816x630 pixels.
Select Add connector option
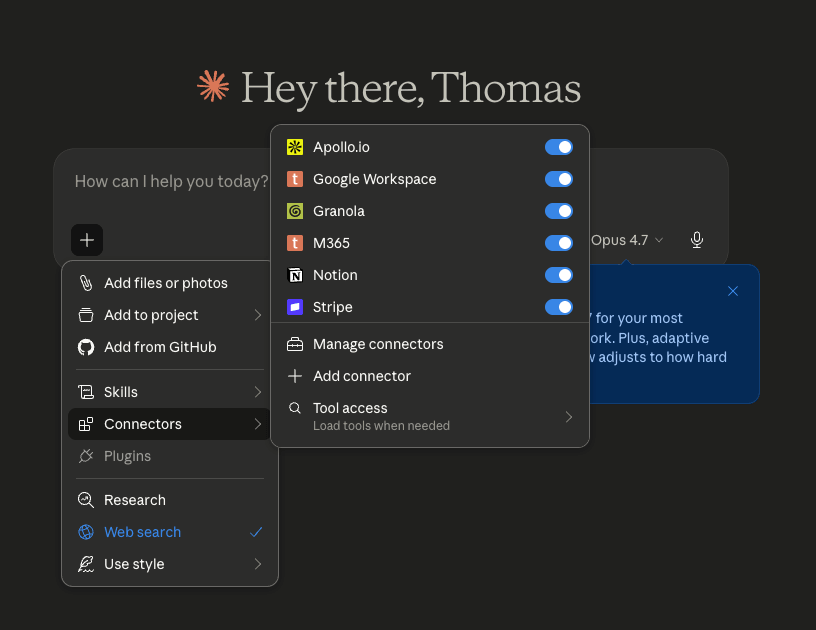click(430, 376)
